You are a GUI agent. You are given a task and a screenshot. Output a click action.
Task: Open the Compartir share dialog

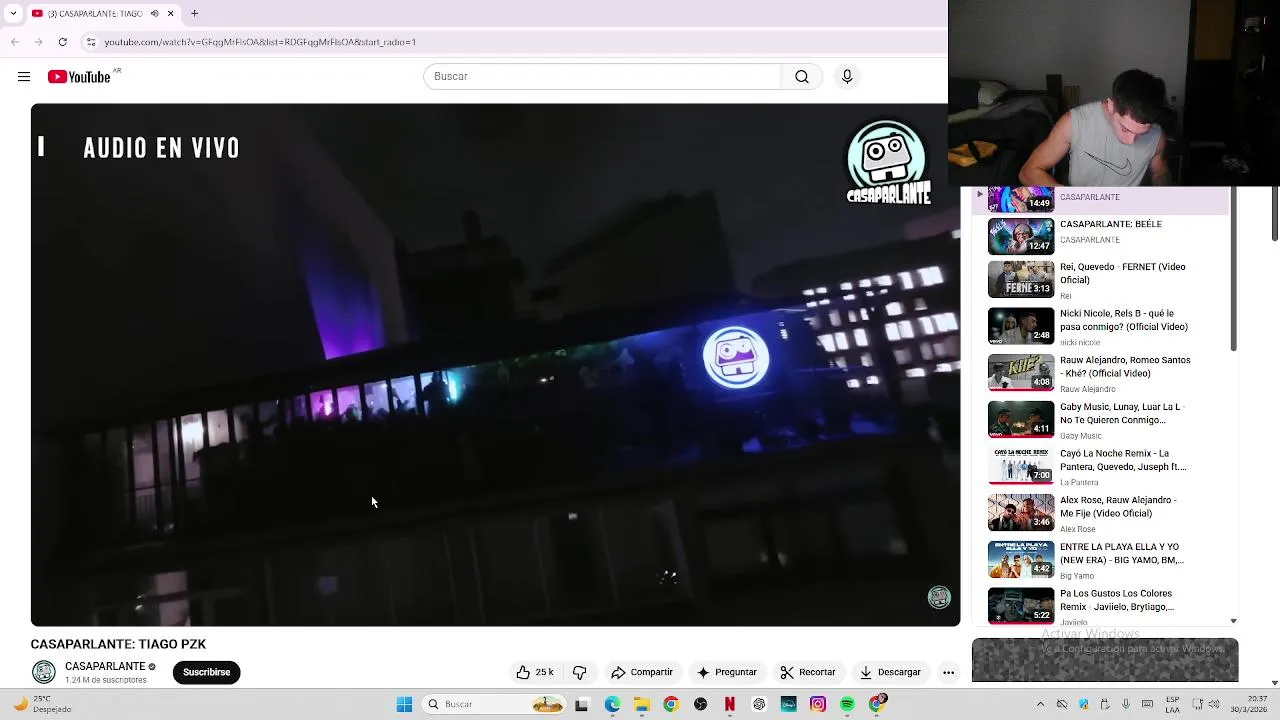(x=641, y=672)
